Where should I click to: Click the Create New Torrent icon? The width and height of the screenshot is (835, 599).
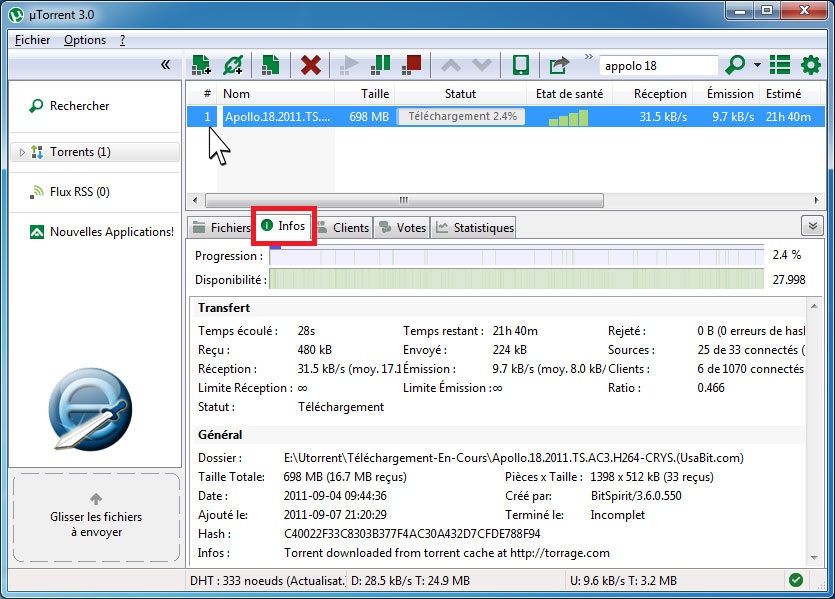(271, 65)
